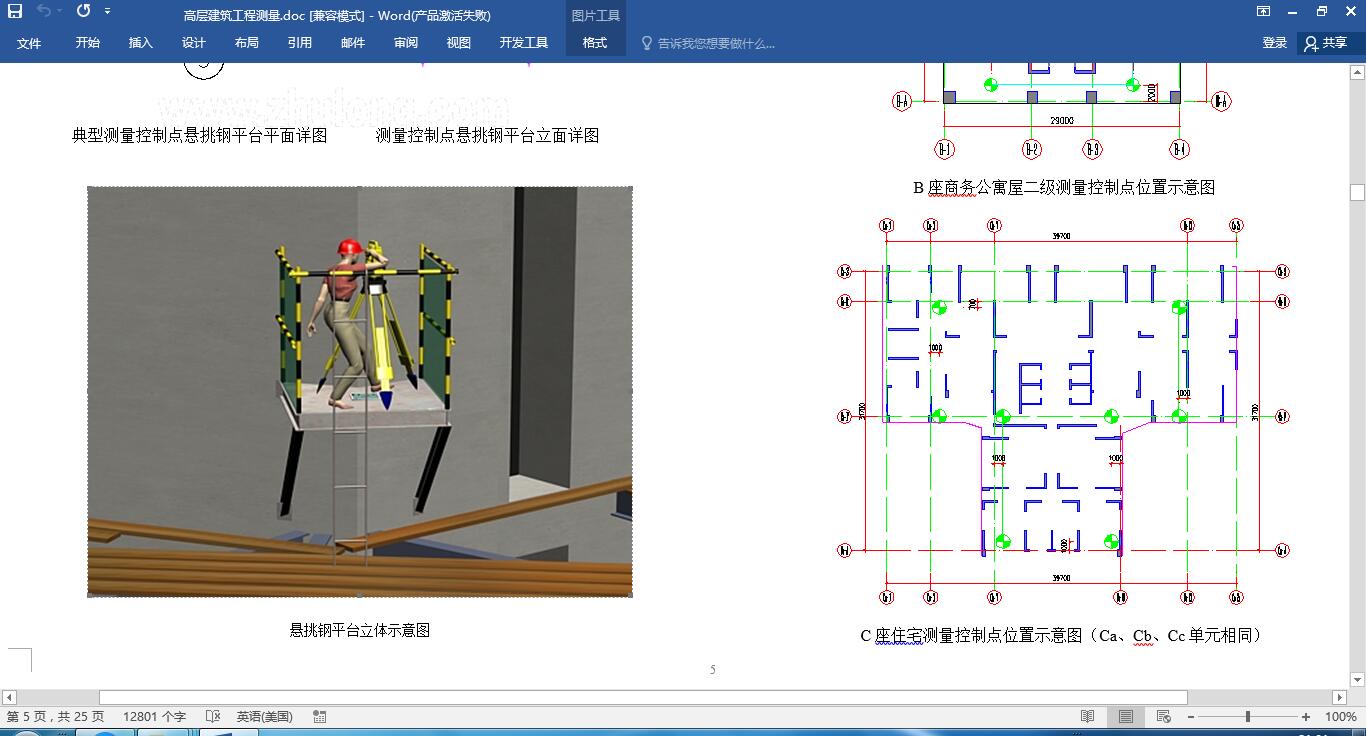Click the page number 5 in footer
The image size is (1366, 736).
tap(713, 670)
